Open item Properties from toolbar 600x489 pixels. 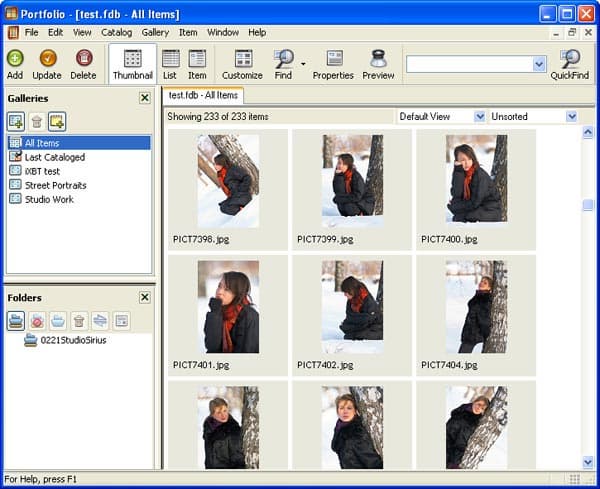click(333, 64)
